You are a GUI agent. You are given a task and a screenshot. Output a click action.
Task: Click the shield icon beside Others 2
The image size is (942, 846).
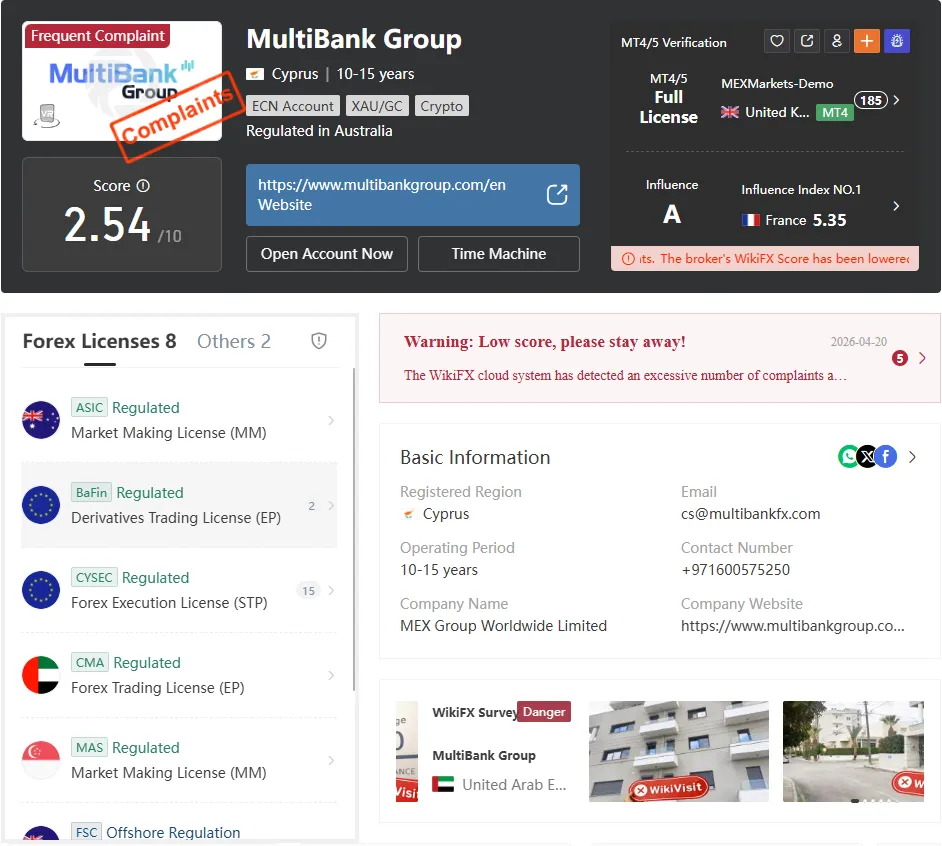point(318,341)
